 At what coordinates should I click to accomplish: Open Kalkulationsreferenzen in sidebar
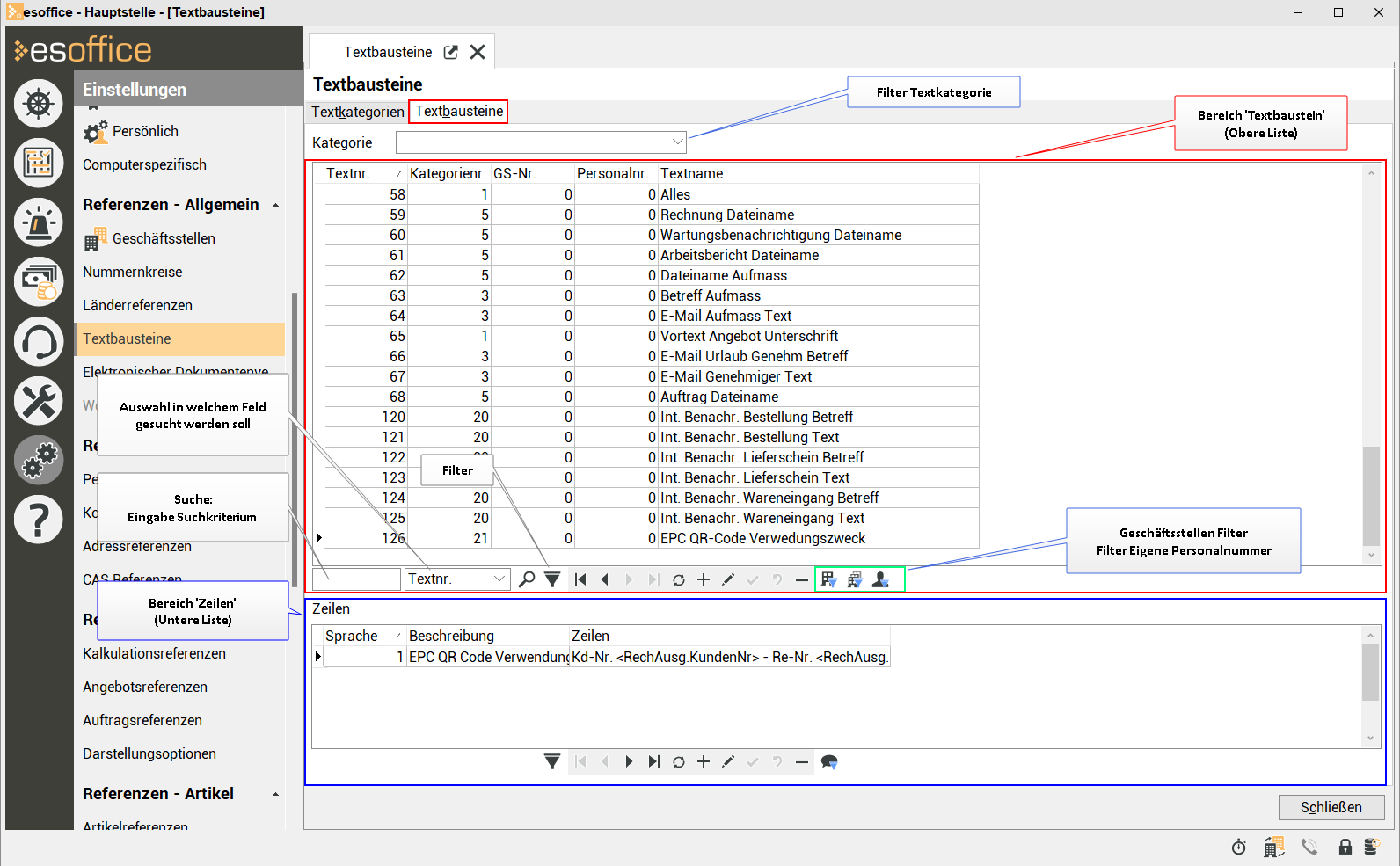(154, 653)
